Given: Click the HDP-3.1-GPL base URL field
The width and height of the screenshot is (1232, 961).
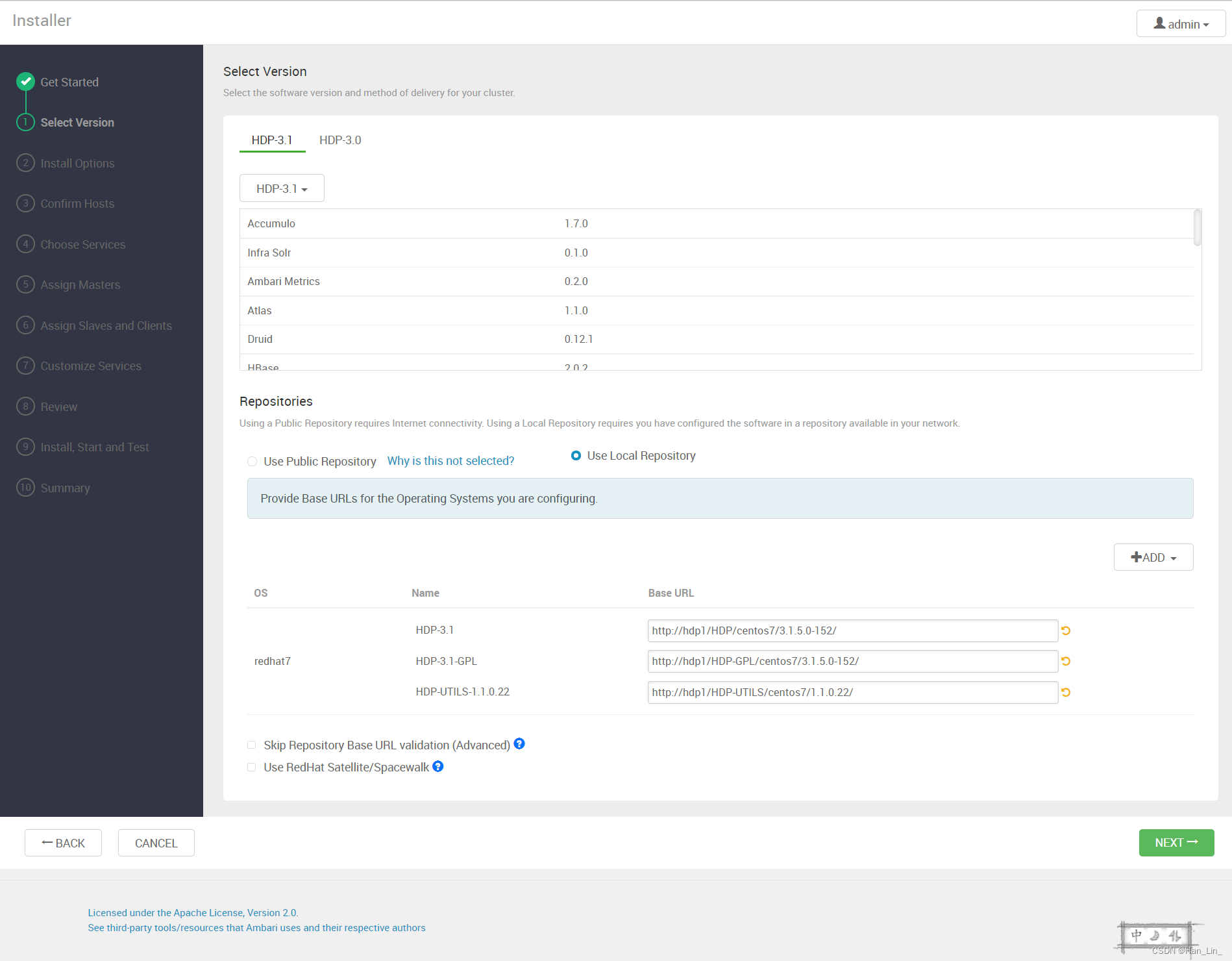Looking at the screenshot, I should (x=852, y=661).
